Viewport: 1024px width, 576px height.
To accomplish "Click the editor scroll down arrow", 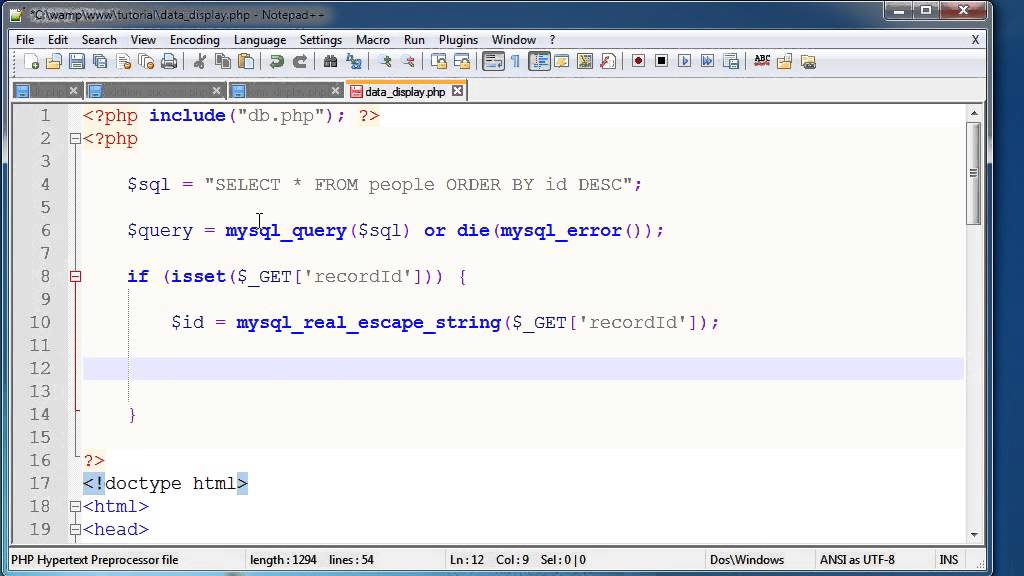I will (974, 535).
